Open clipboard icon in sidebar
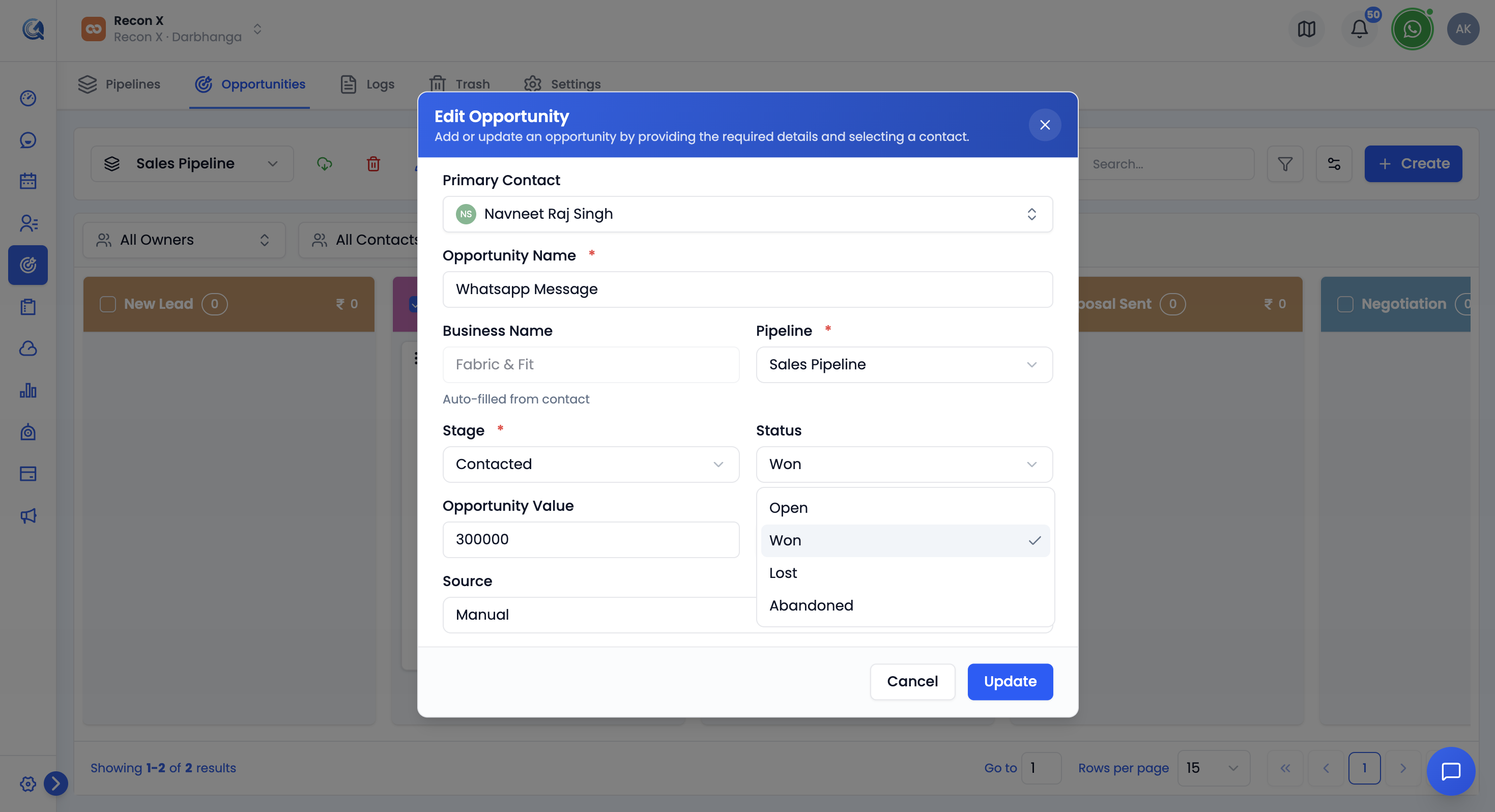This screenshot has width=1495, height=812. click(x=28, y=306)
